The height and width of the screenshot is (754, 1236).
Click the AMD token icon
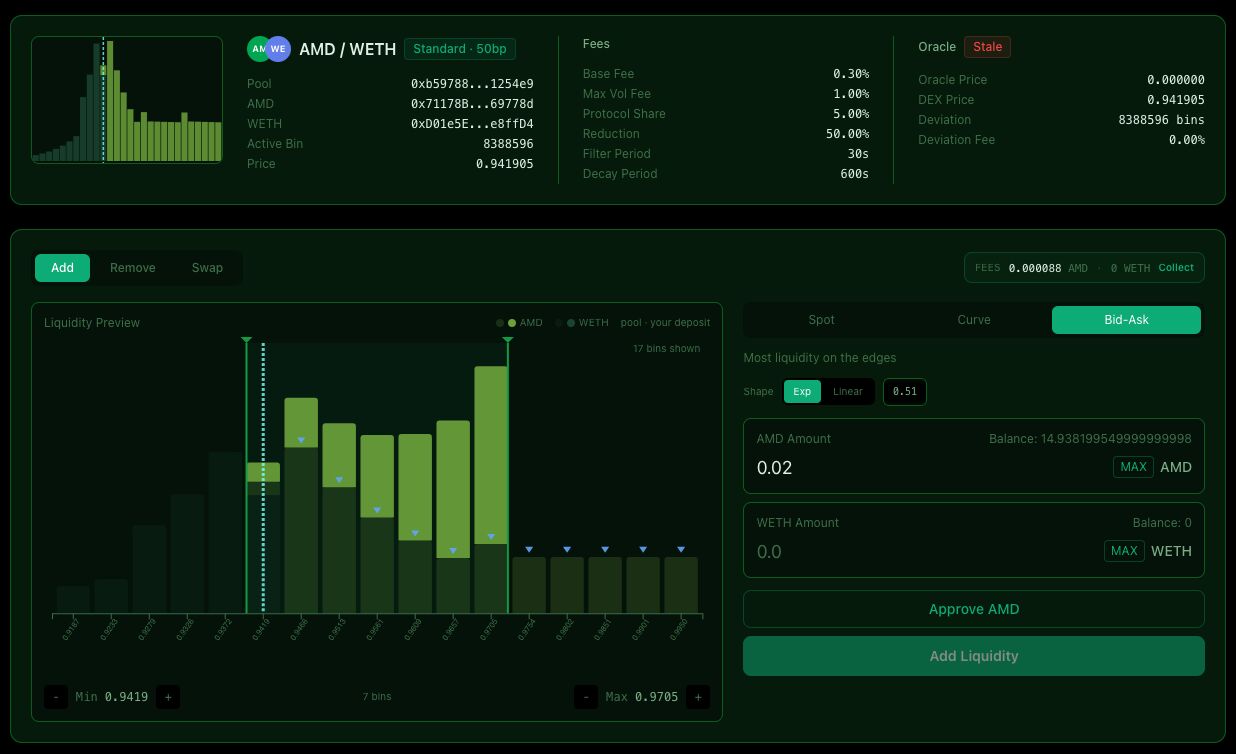(x=257, y=49)
